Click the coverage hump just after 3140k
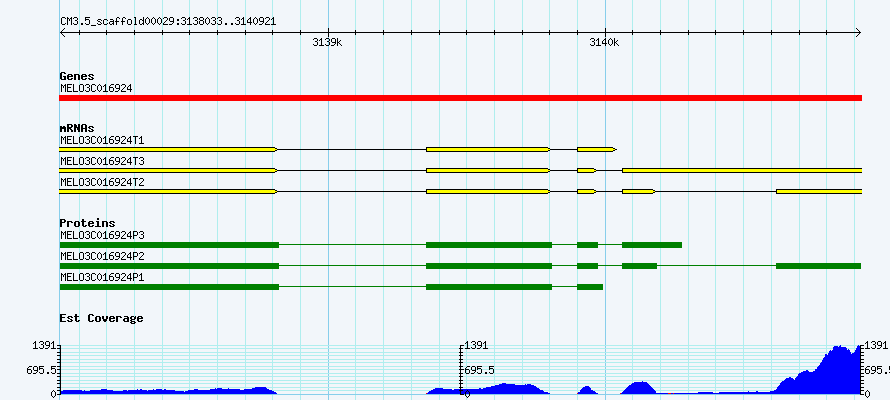 pos(640,388)
